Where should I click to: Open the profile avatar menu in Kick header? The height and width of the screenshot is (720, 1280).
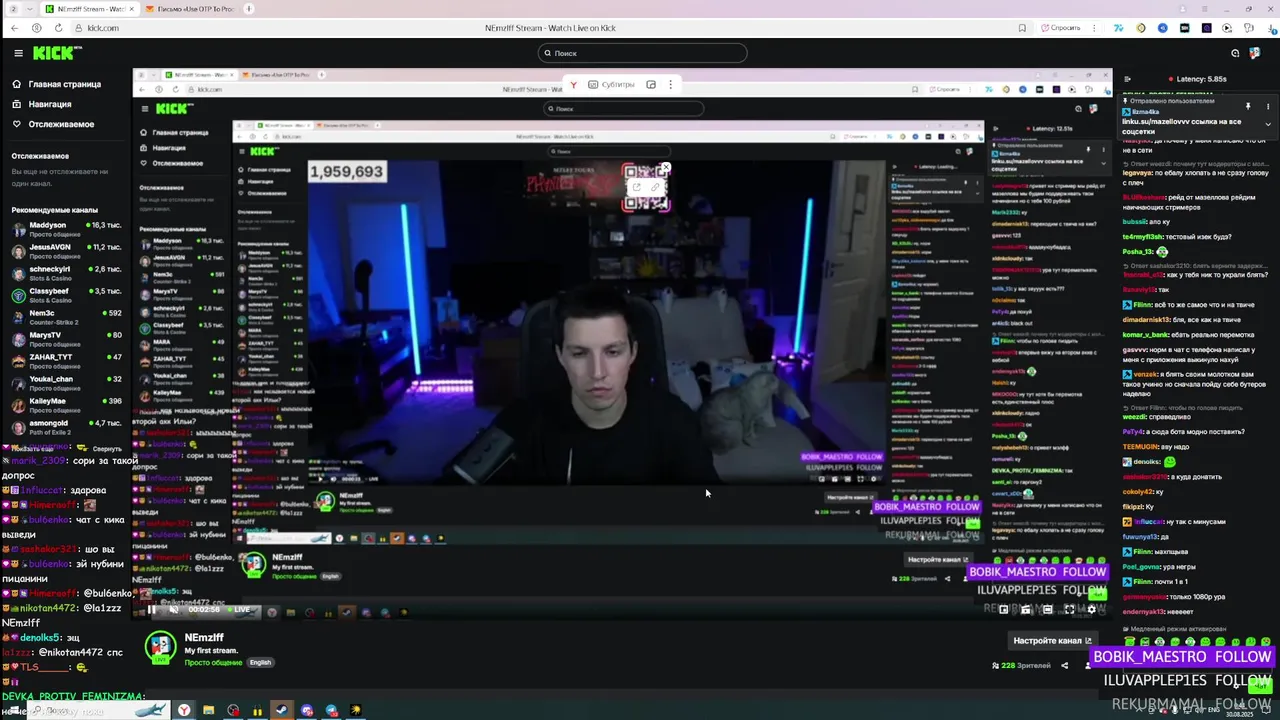click(1255, 53)
